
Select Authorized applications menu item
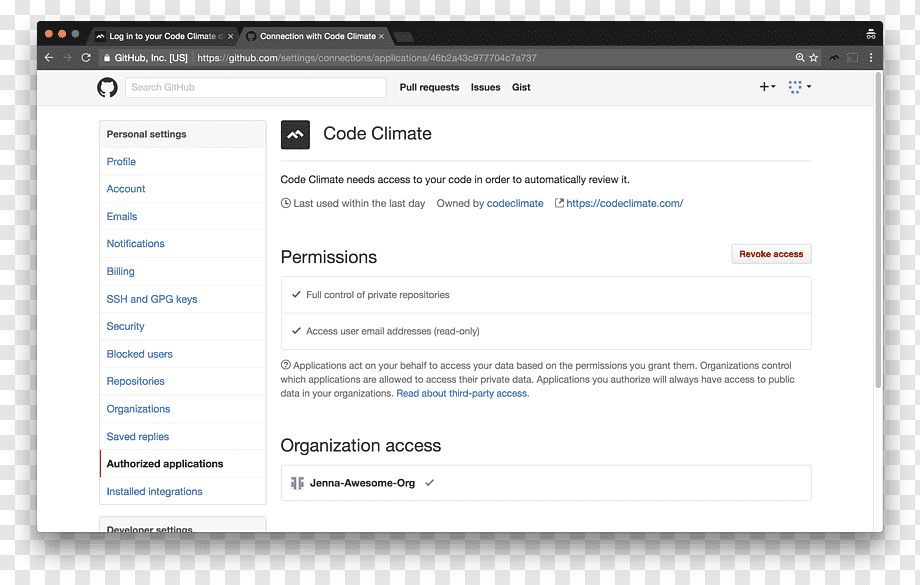coord(182,464)
